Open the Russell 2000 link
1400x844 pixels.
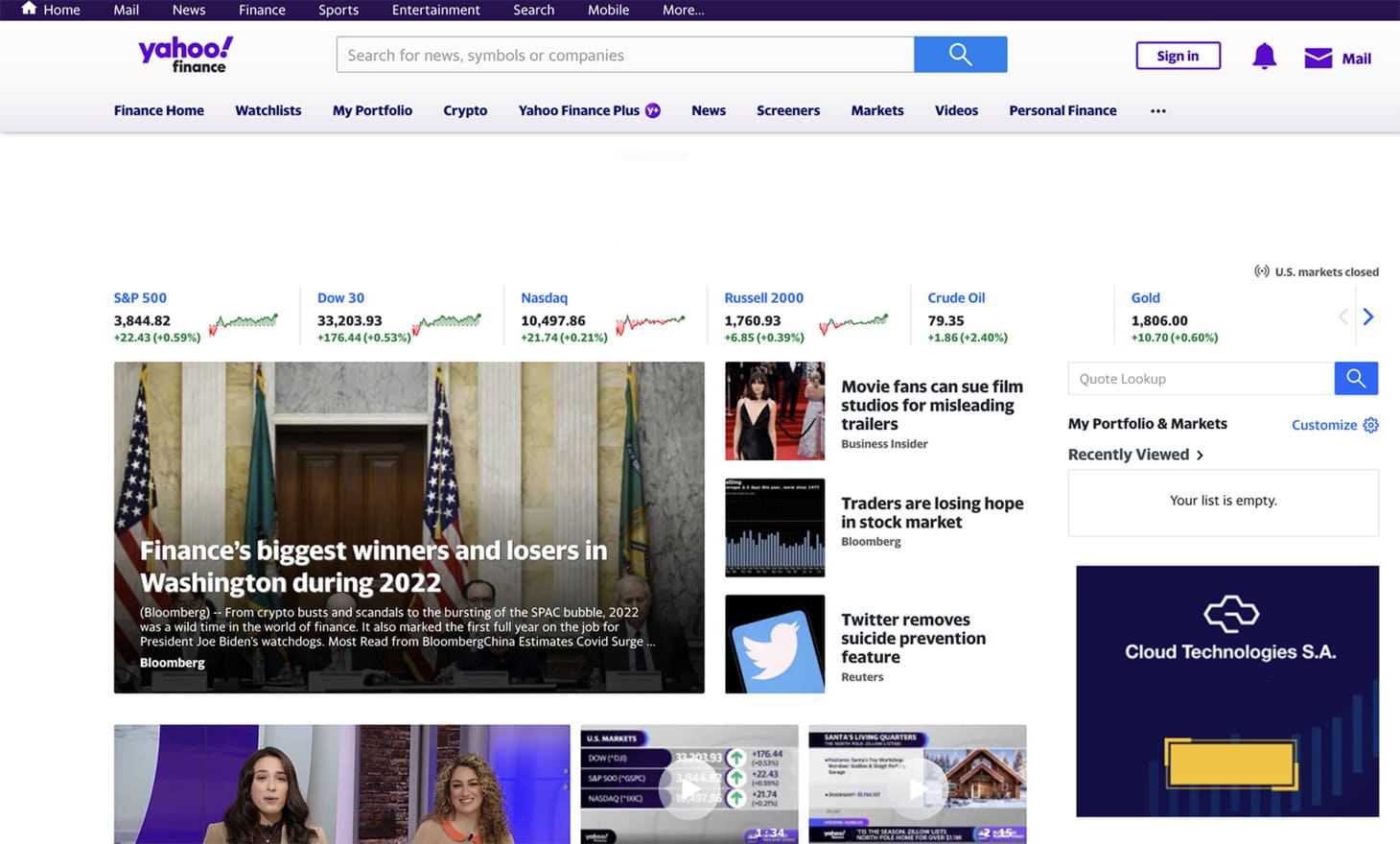coord(763,297)
